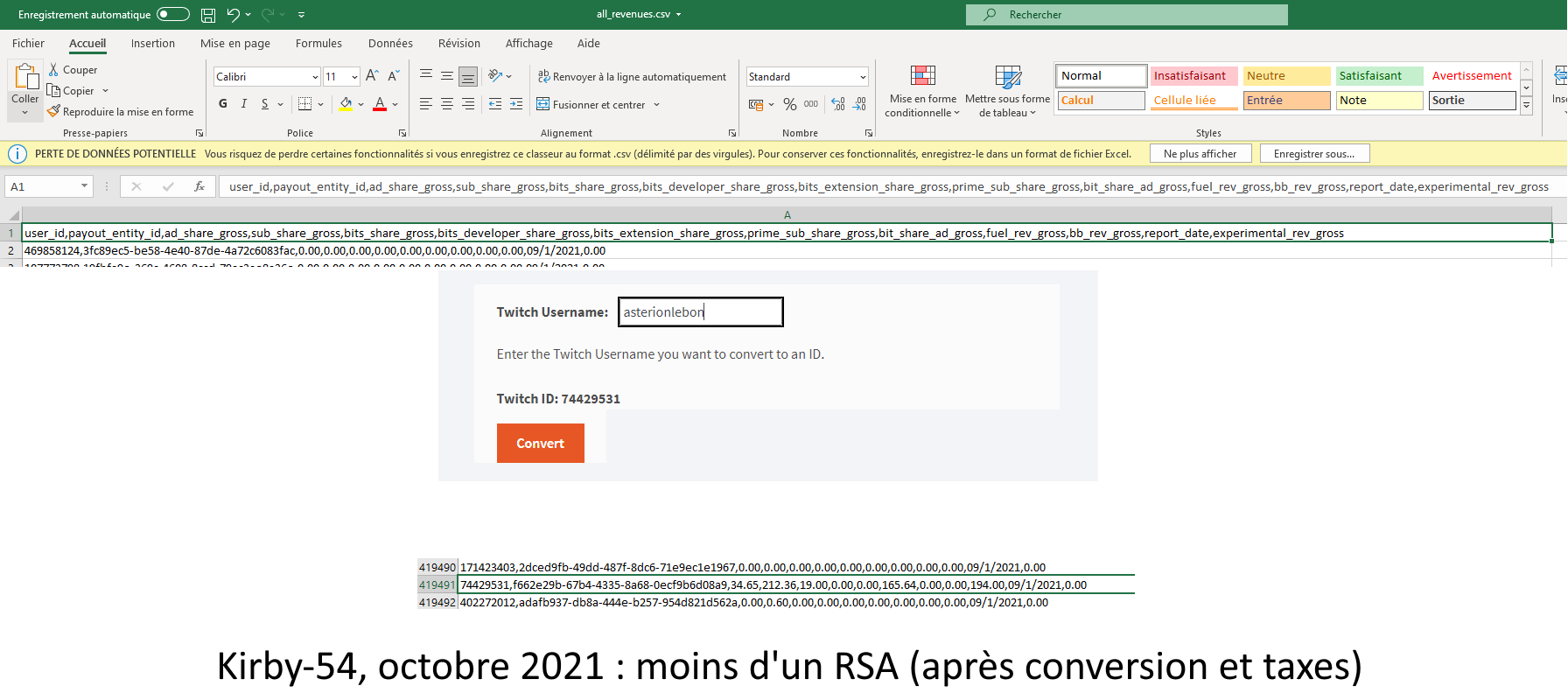Toggle italic (I) formatting
Screen dimensions: 1568x693
click(244, 104)
